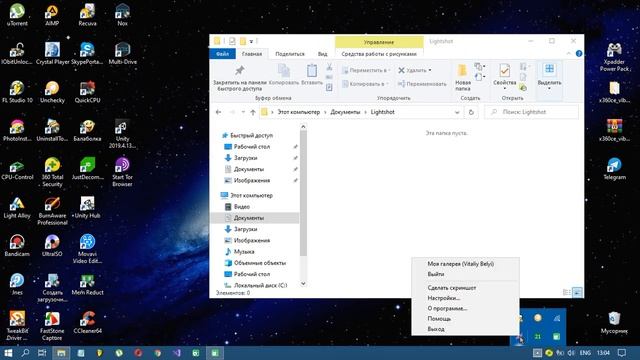The image size is (640, 360).
Task: Open Start Tor Browser shortcut
Action: [122, 172]
